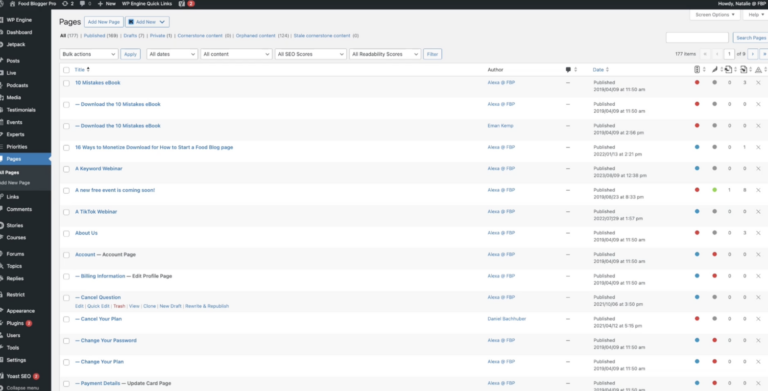Select the About Us row checkbox

click(66, 234)
